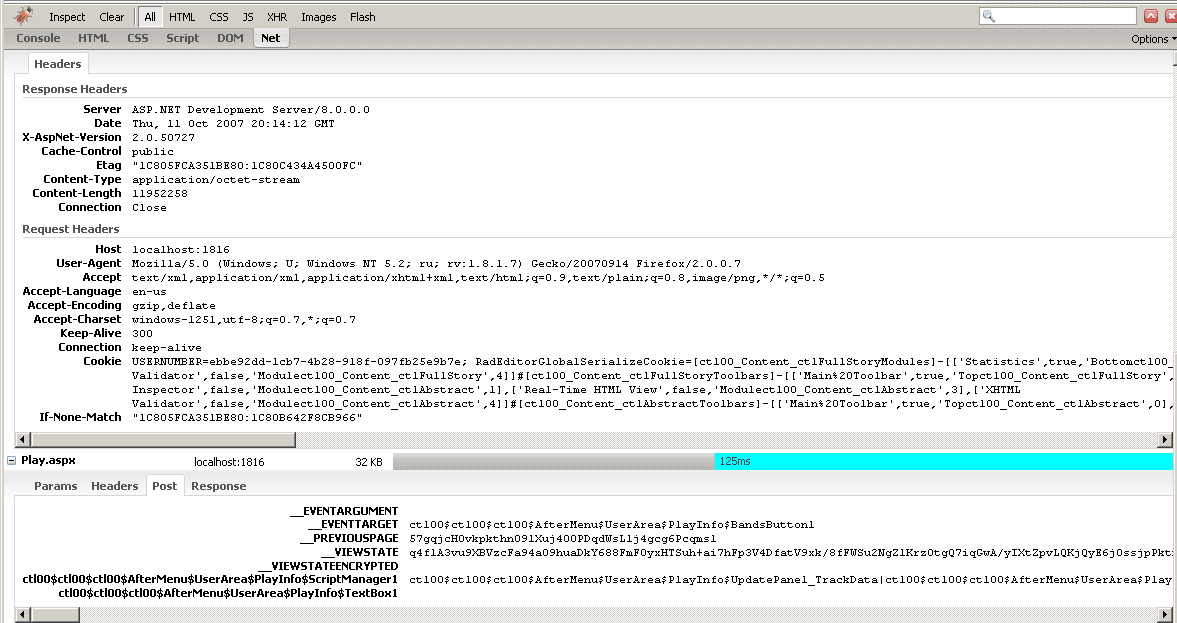Click the User-Agent Mozilla value
The image size is (1177, 623).
coord(436,263)
